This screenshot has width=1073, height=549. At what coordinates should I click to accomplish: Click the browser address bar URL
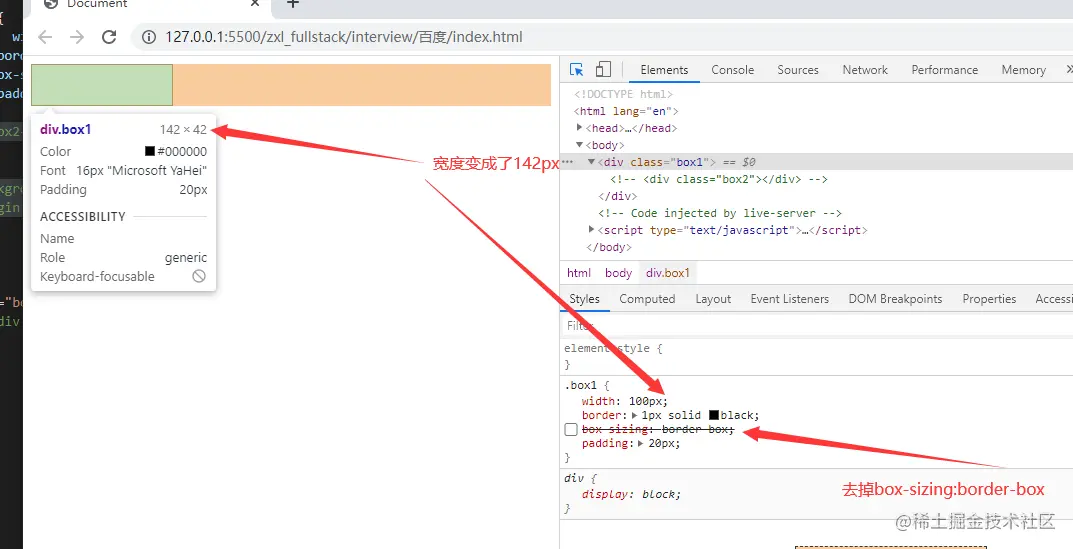[x=344, y=37]
